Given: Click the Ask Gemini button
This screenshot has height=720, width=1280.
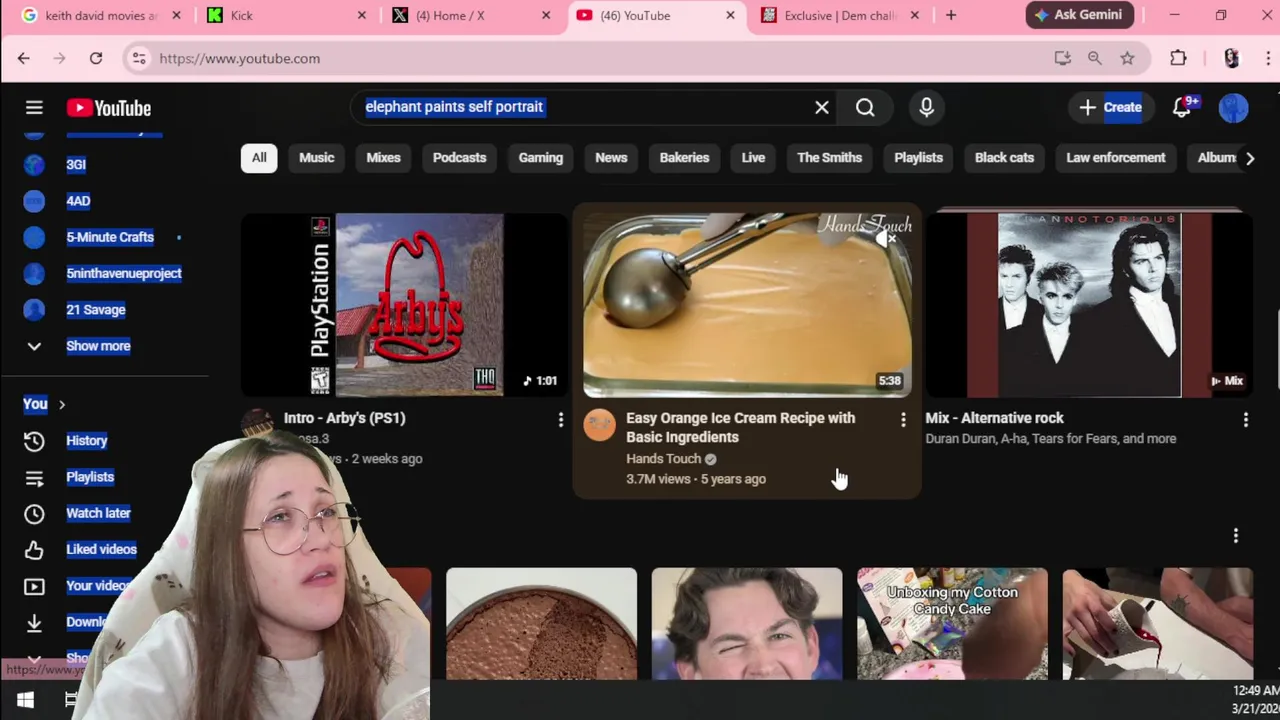Looking at the screenshot, I should click(1080, 15).
